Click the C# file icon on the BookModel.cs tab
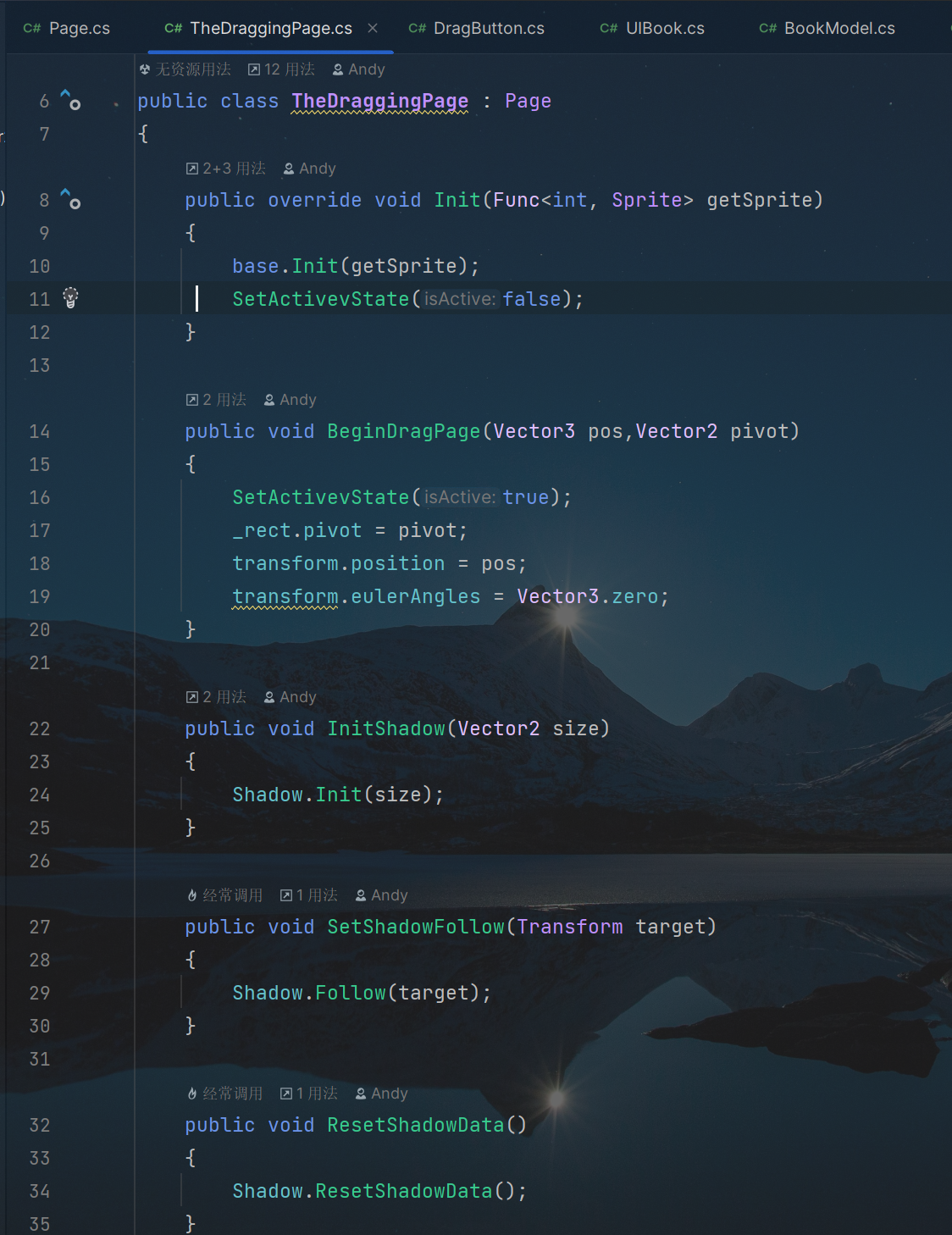This screenshot has width=952, height=1235. (x=768, y=28)
